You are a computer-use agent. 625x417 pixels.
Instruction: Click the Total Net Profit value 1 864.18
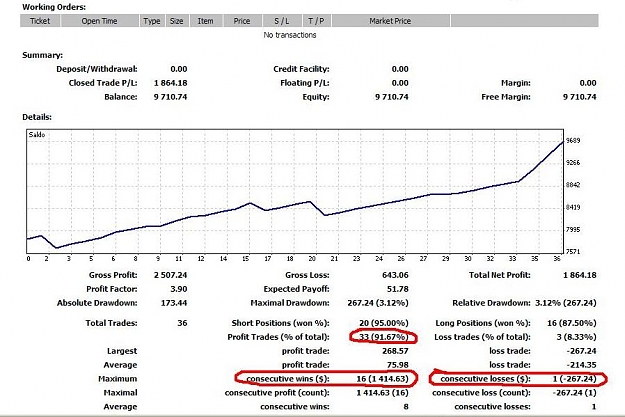pos(580,275)
